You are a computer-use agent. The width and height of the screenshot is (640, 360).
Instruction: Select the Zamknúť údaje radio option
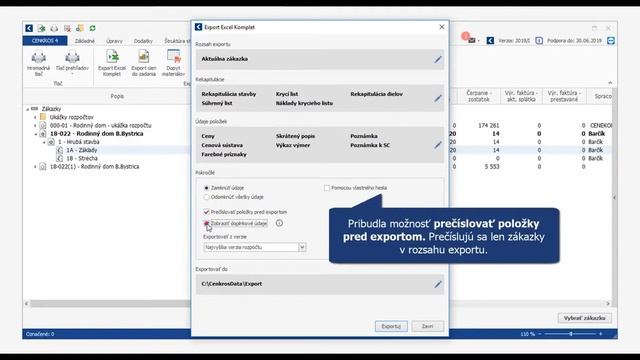206,188
